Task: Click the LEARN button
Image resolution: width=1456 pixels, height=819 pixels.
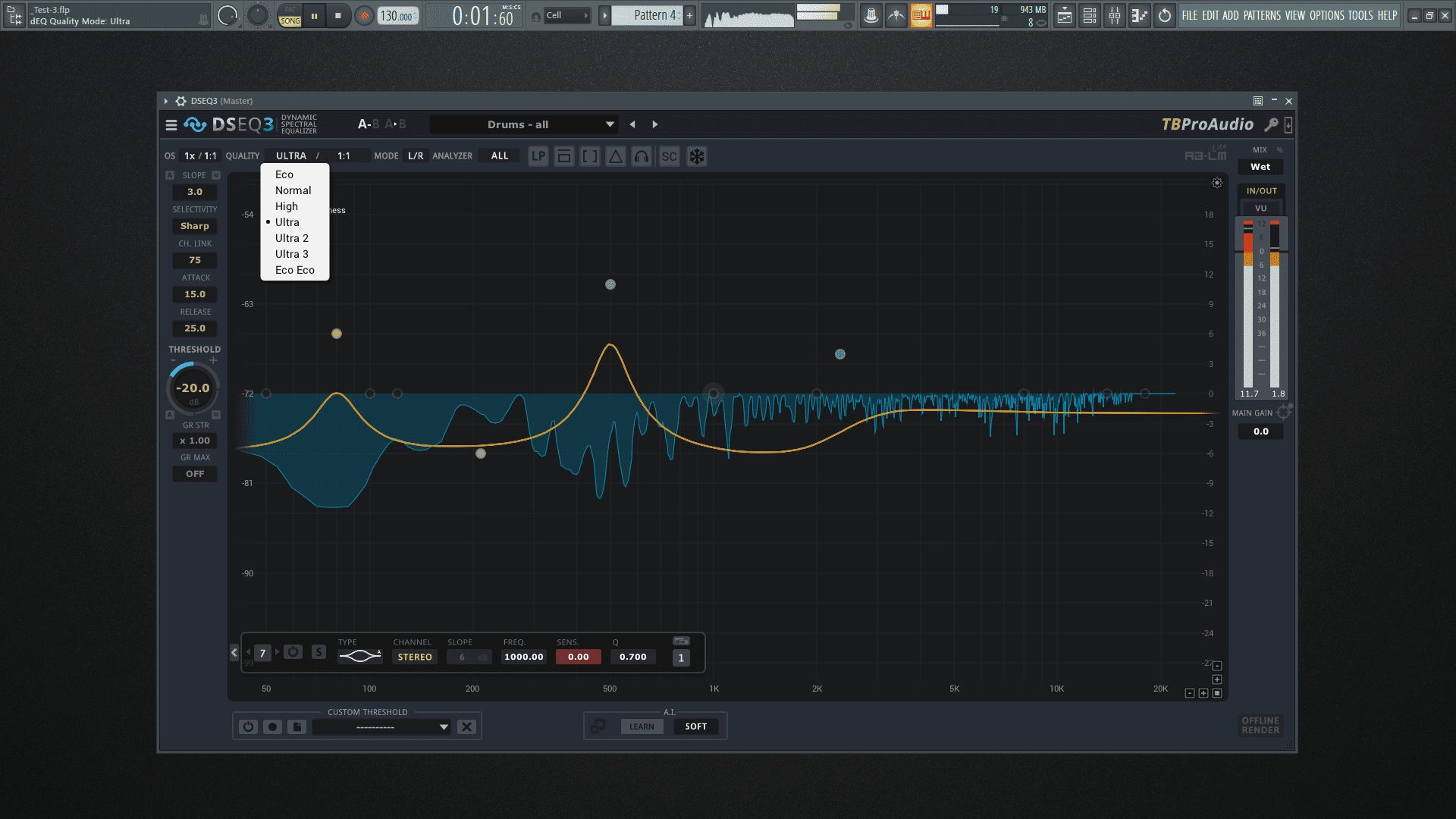Action: (x=642, y=726)
